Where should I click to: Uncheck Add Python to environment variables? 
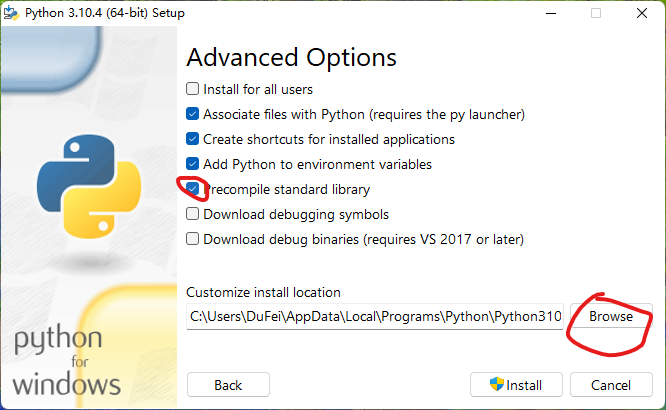(192, 164)
